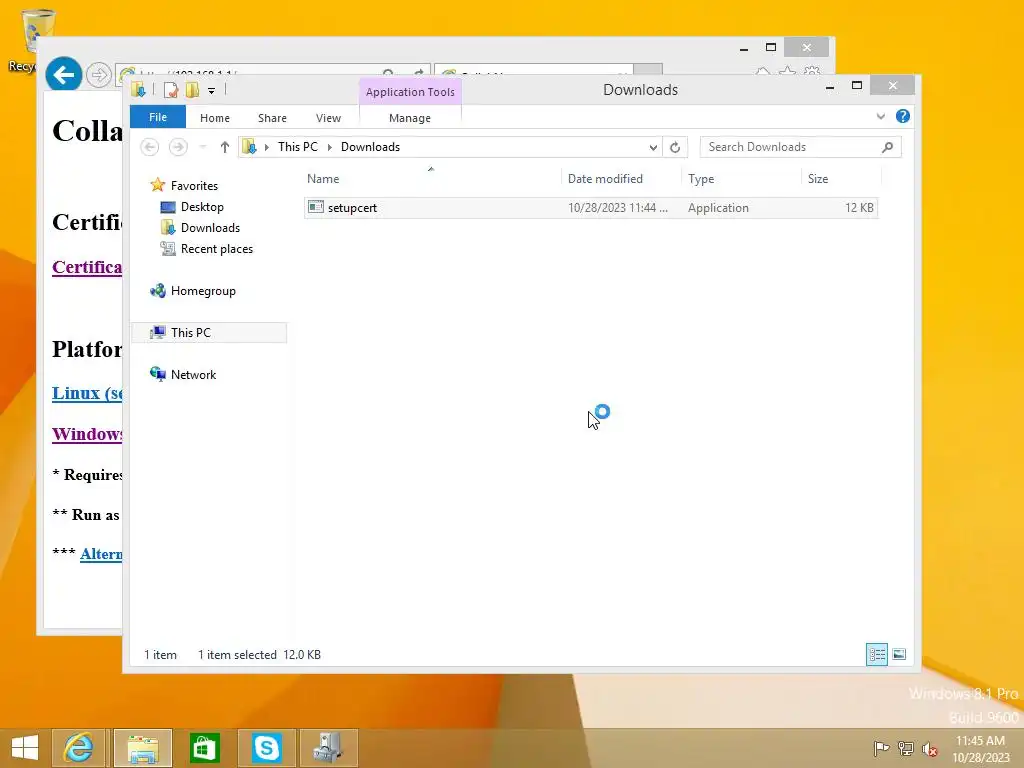Expand the chevron after This PC breadcrumb

click(x=329, y=147)
